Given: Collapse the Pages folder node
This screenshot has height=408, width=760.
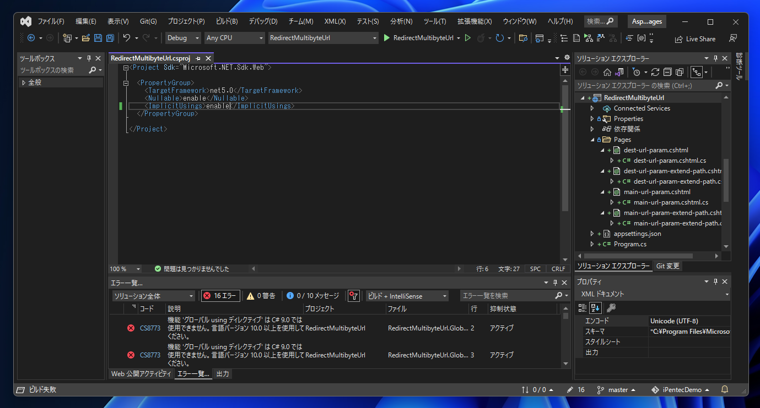Looking at the screenshot, I should (592, 140).
